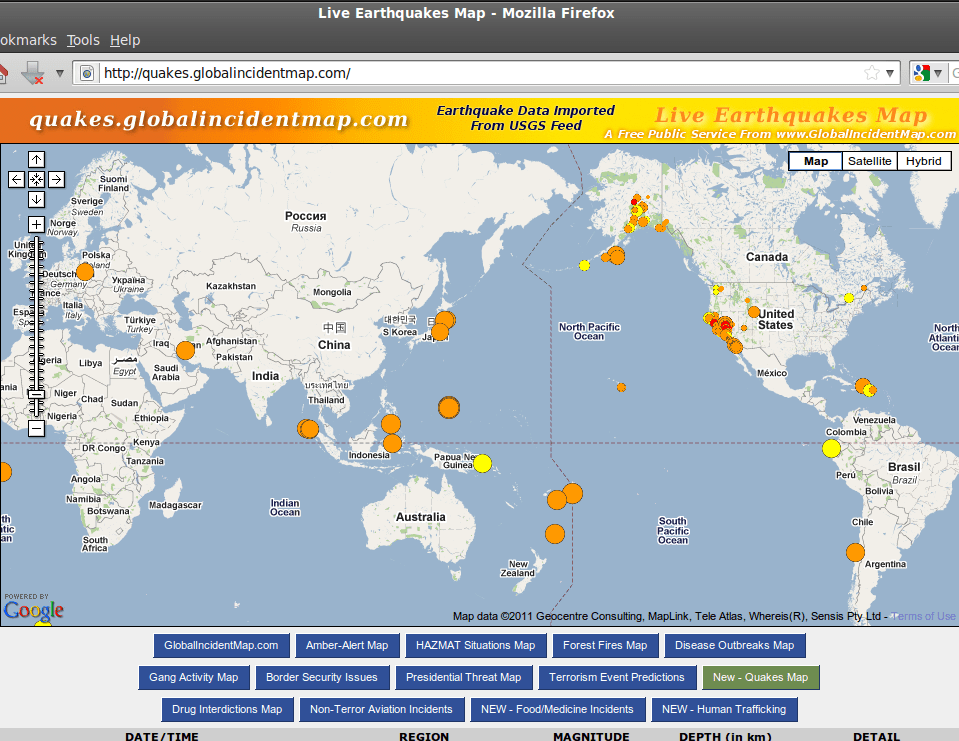
Task: Click the yellow marker in the Aleutian Islands
Action: pyautogui.click(x=584, y=265)
